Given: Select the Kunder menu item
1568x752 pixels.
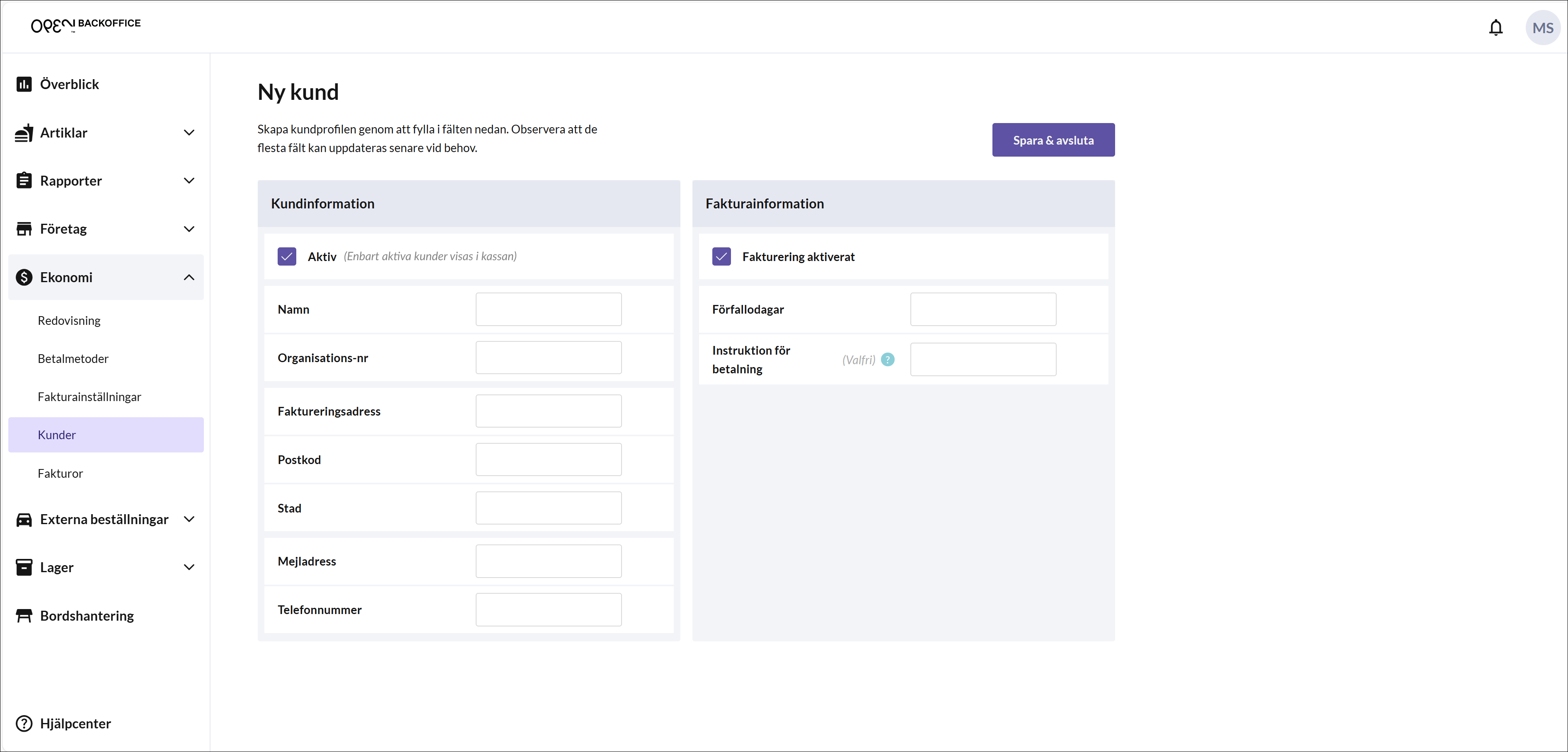Looking at the screenshot, I should [106, 435].
